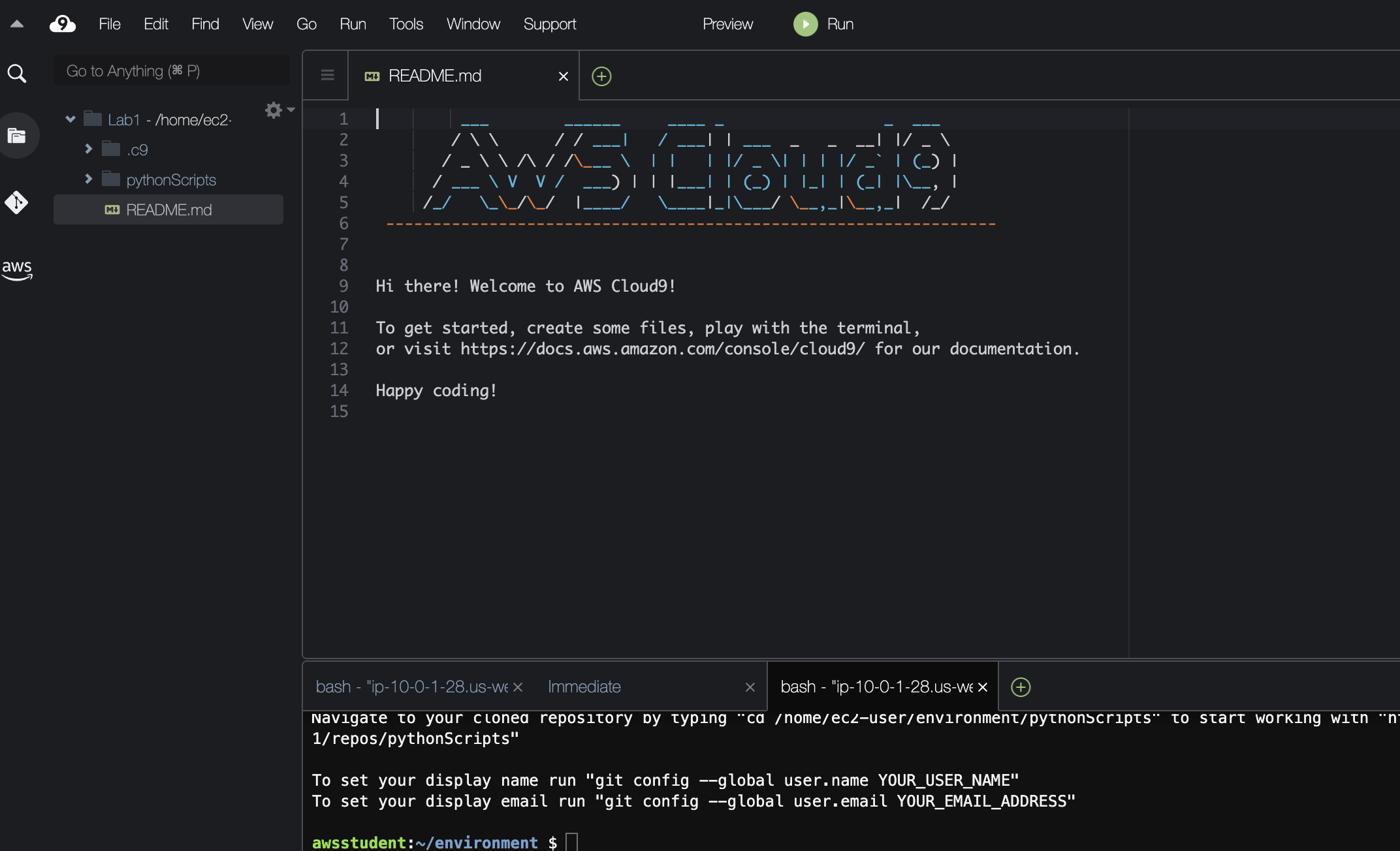Screen dimensions: 1400x851
Task: Expand the .c9 folder
Action: coord(89,149)
